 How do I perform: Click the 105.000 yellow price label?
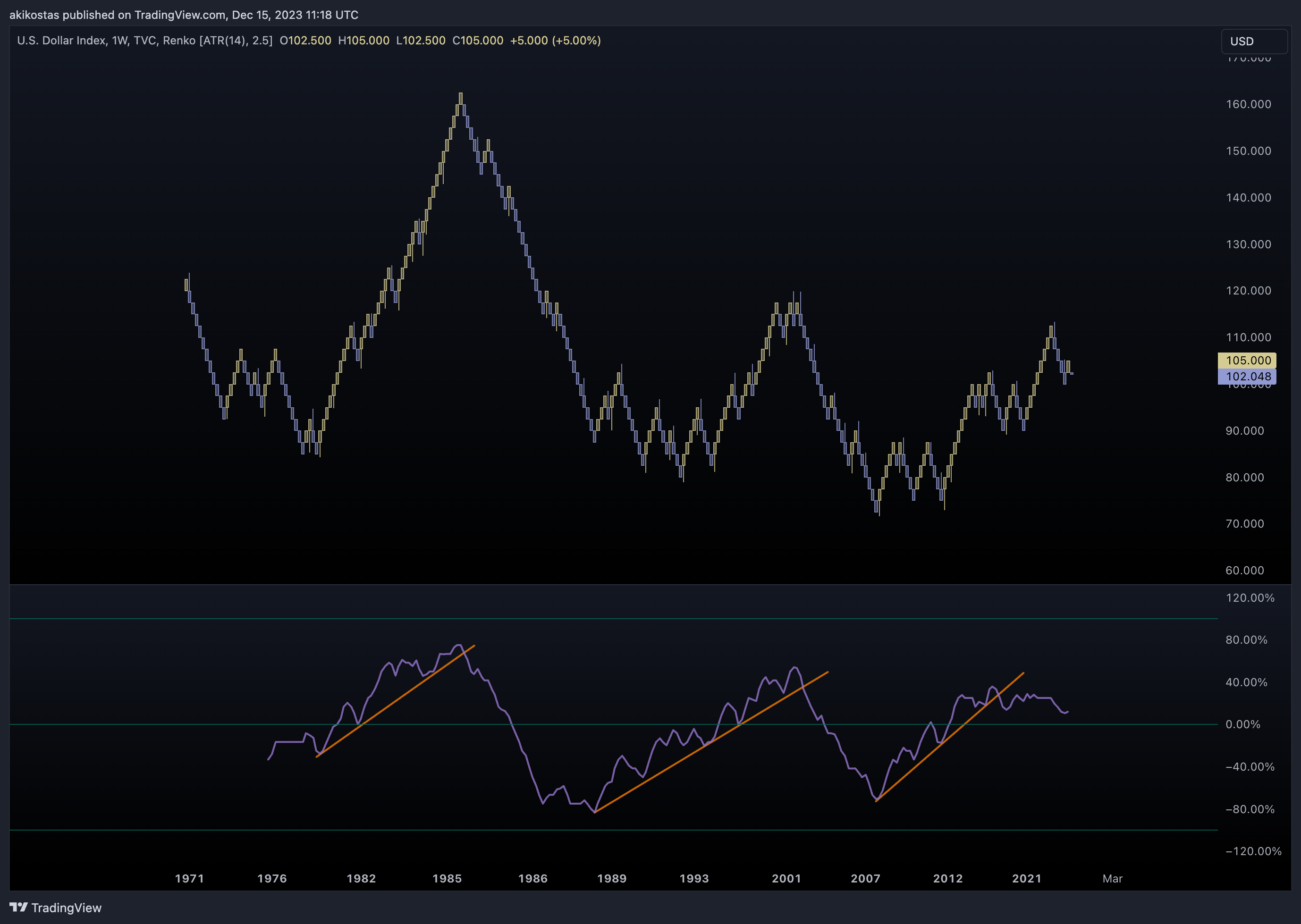1246,360
